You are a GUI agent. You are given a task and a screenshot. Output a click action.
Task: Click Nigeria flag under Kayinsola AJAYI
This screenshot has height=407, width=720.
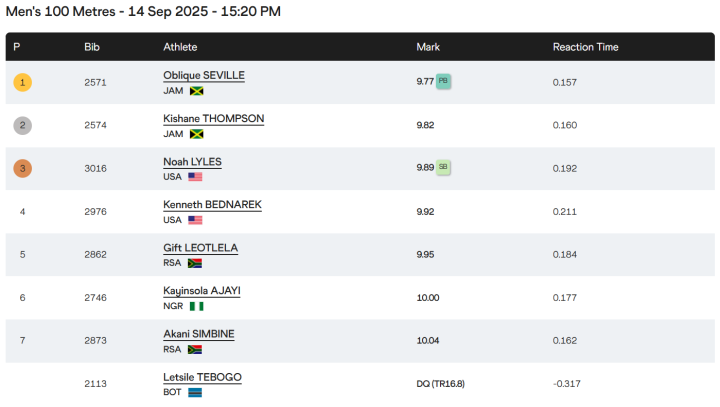[x=197, y=306]
